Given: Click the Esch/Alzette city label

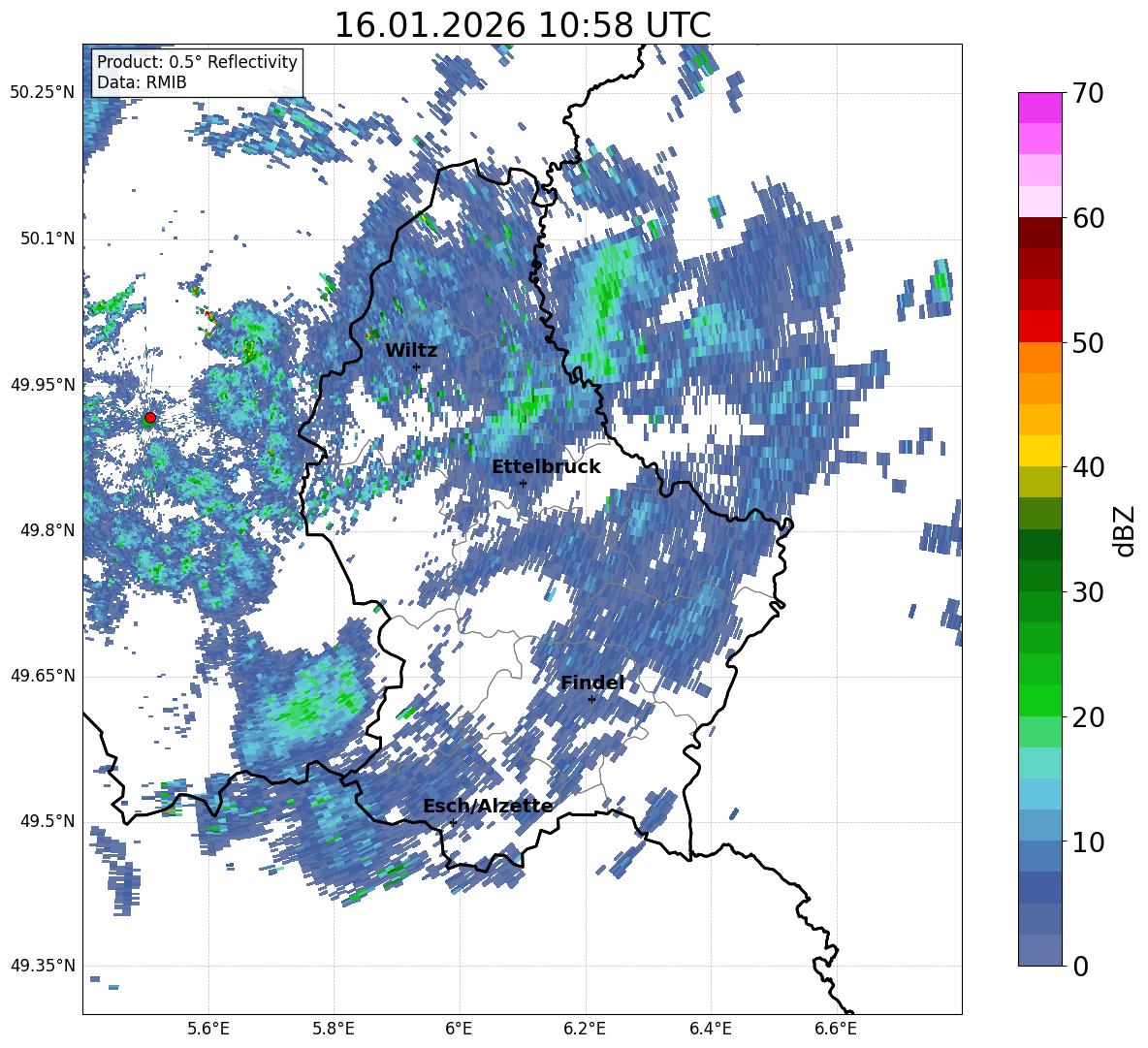Looking at the screenshot, I should pos(488,807).
